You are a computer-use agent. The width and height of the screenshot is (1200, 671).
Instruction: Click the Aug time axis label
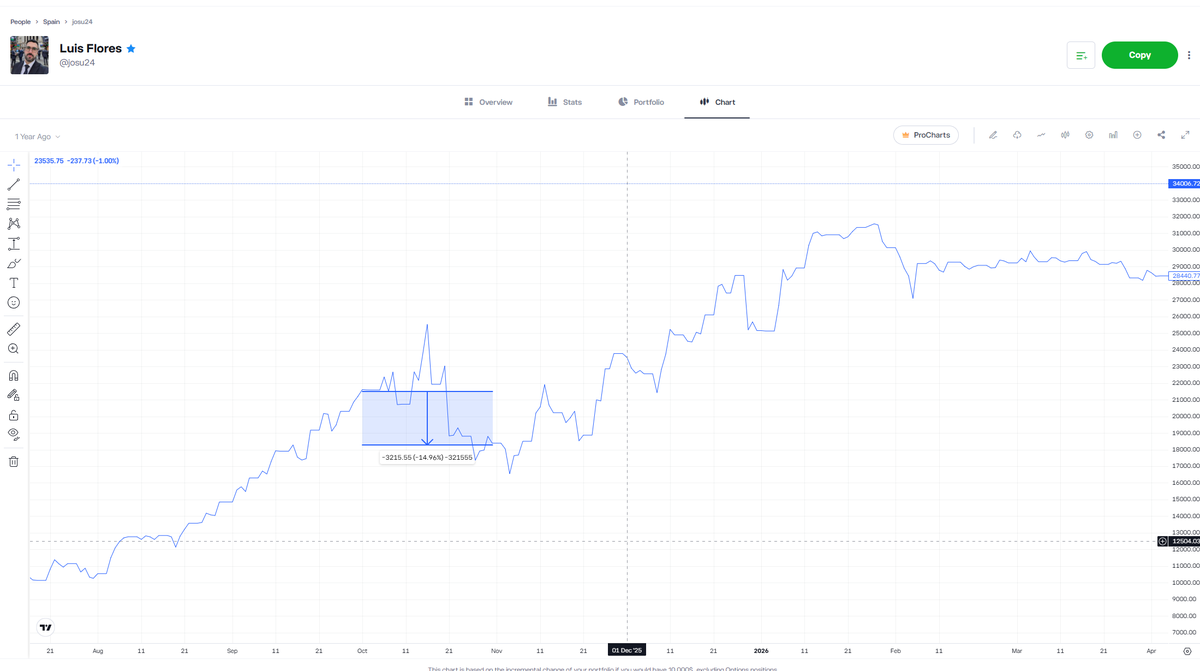point(97,650)
